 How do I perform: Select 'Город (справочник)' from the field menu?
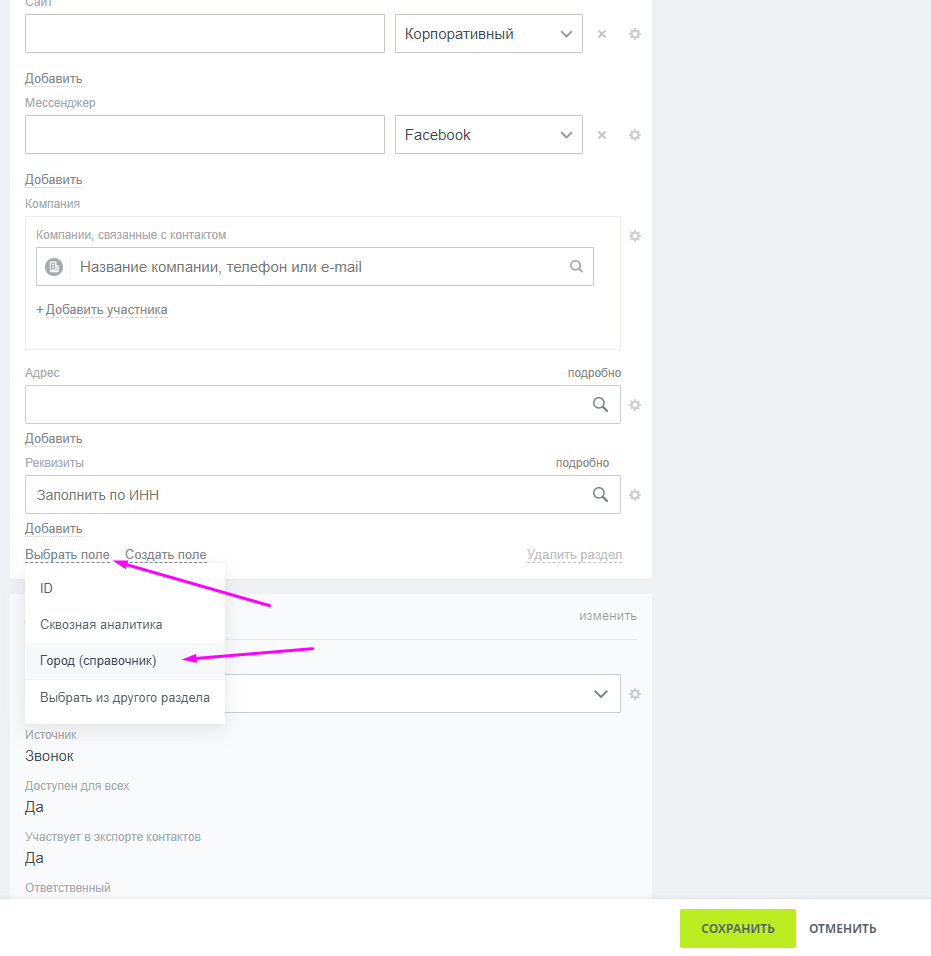coord(98,661)
